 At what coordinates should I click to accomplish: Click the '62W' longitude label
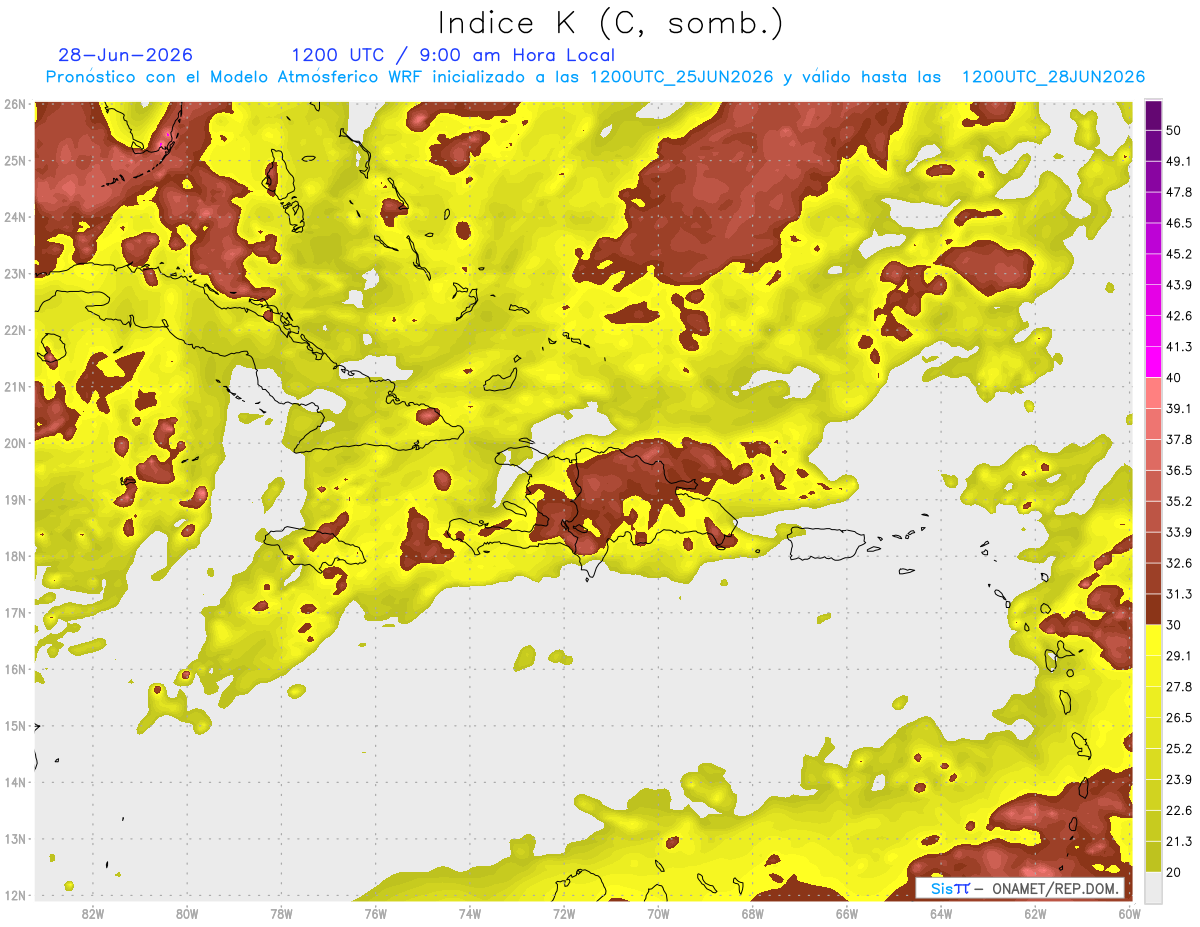point(1036,914)
